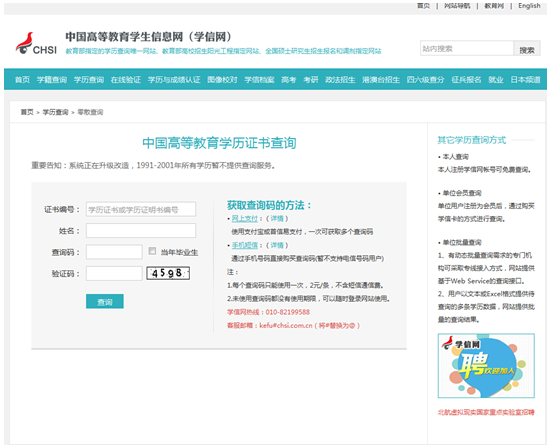Open 北航虚拟现实国家重点实验室招聘 red link
The image size is (547, 445).
tap(486, 412)
